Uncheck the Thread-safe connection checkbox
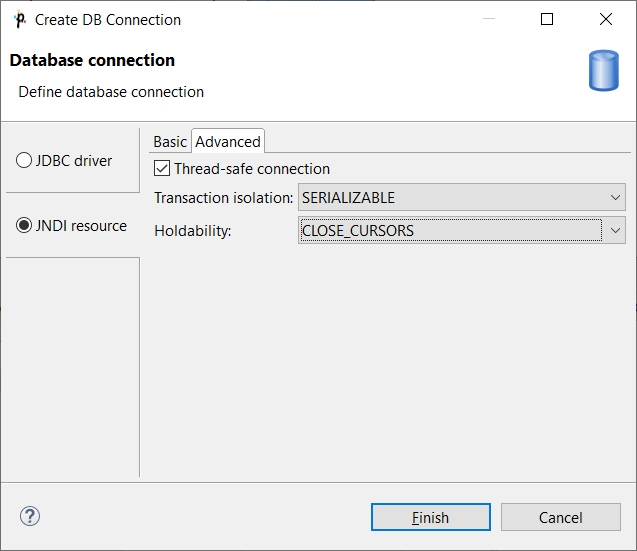The height and width of the screenshot is (551, 637). [x=162, y=169]
